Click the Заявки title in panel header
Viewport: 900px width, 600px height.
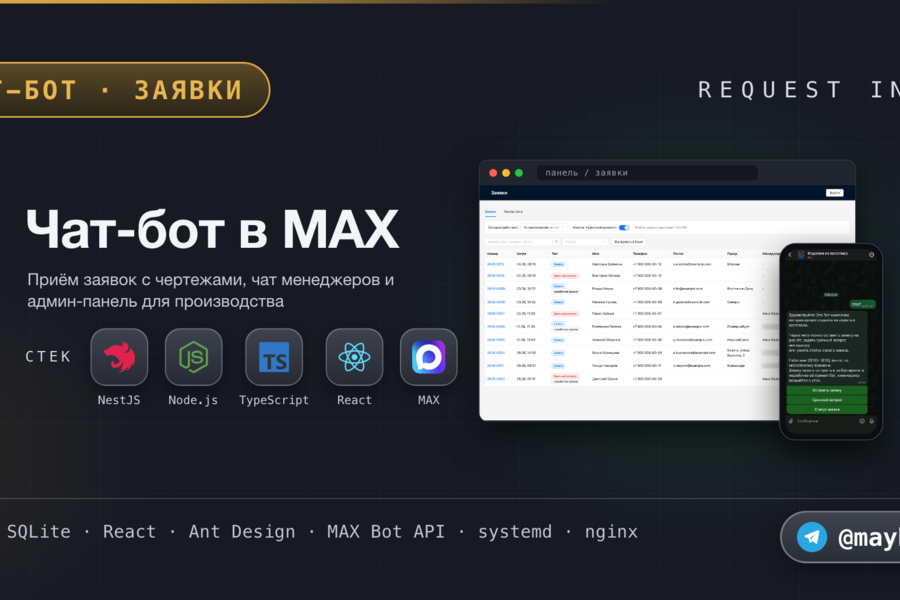point(499,193)
